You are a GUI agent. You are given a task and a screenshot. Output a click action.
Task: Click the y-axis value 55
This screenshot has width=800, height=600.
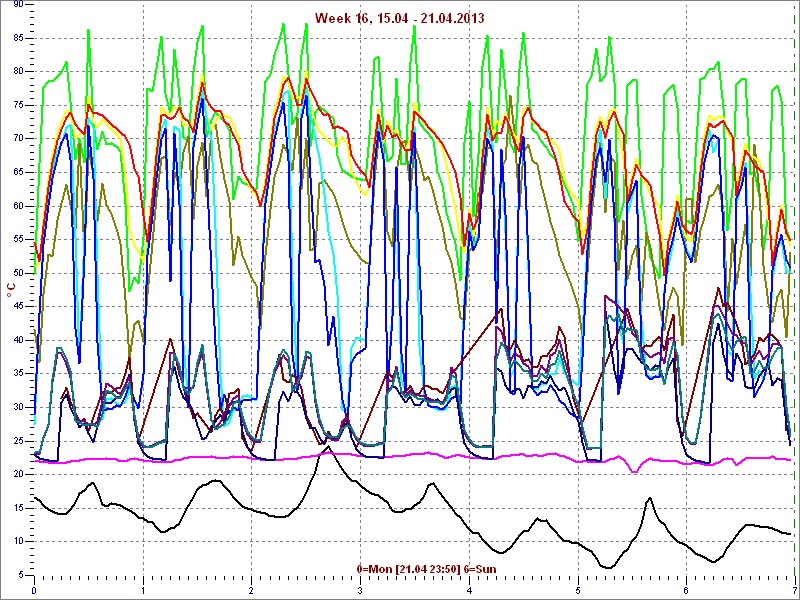coord(18,239)
